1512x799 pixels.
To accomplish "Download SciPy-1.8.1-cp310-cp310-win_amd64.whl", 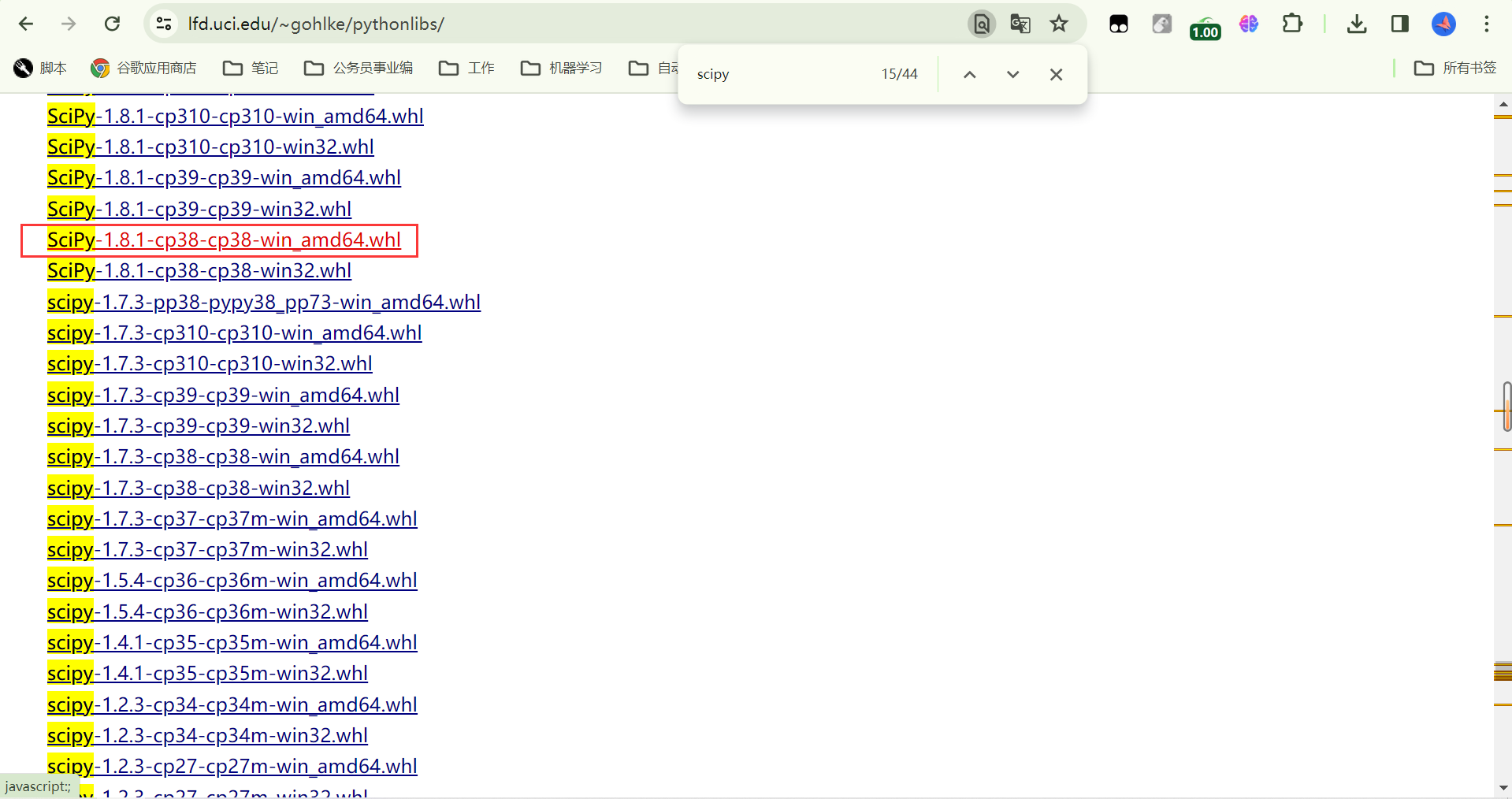I will 236,116.
